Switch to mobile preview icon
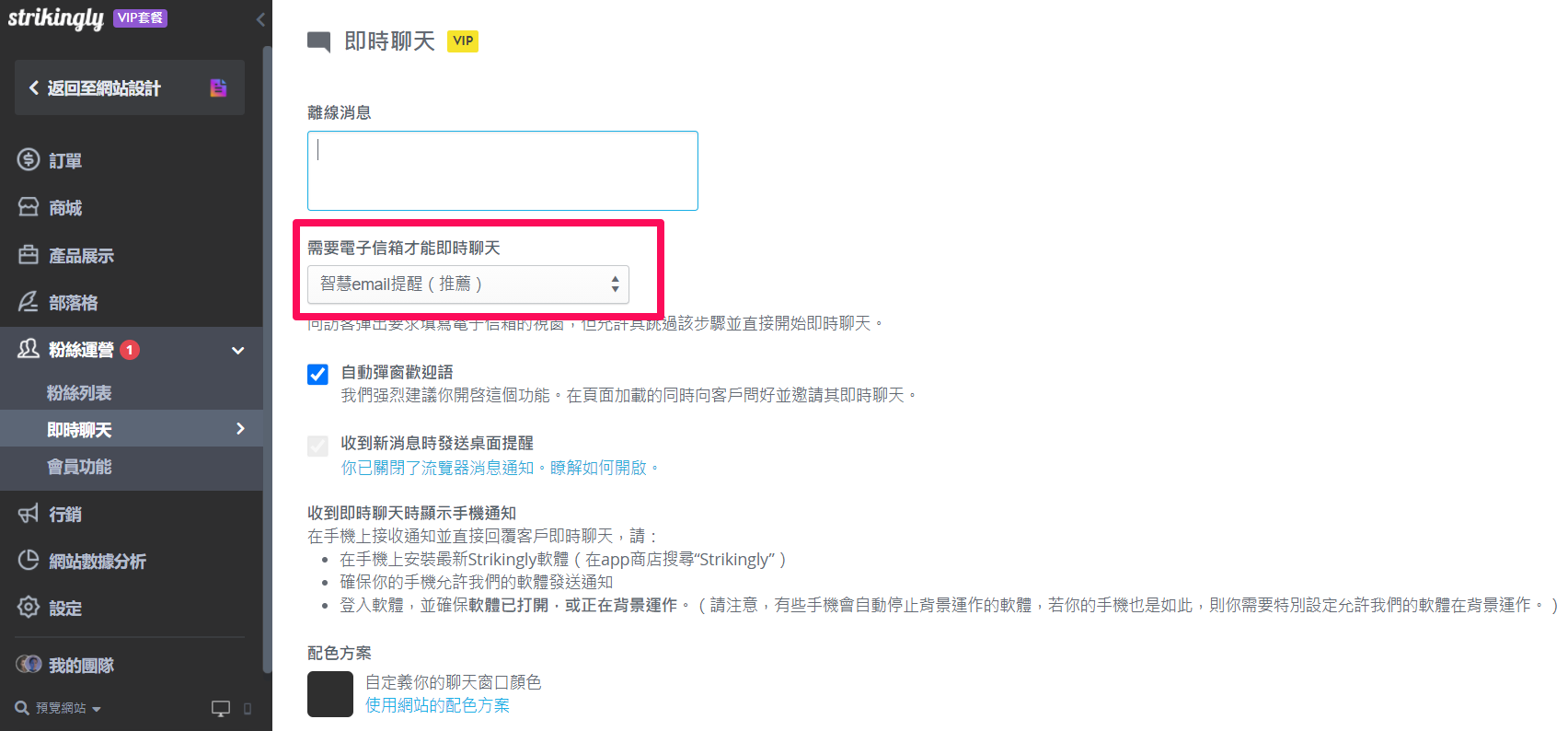 click(x=247, y=708)
